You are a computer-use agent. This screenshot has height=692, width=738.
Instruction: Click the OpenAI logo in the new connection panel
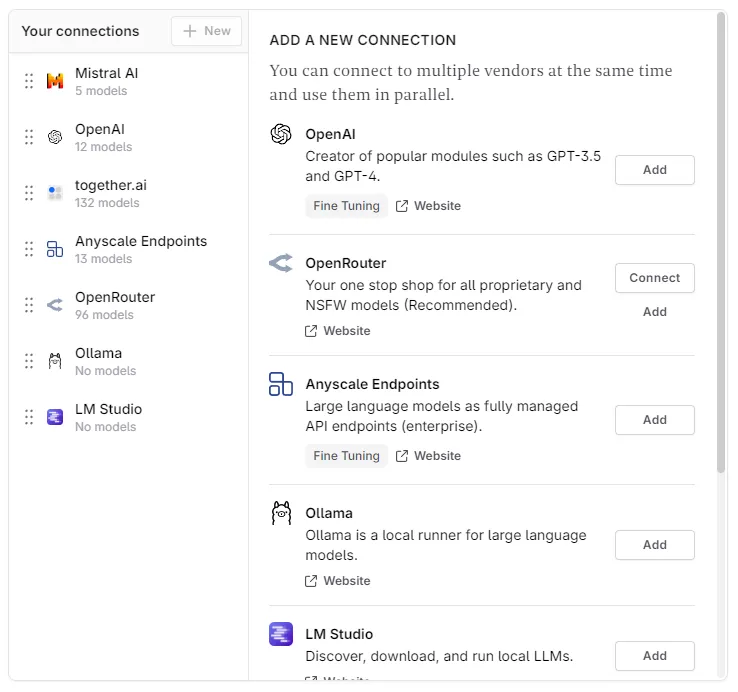(x=281, y=134)
